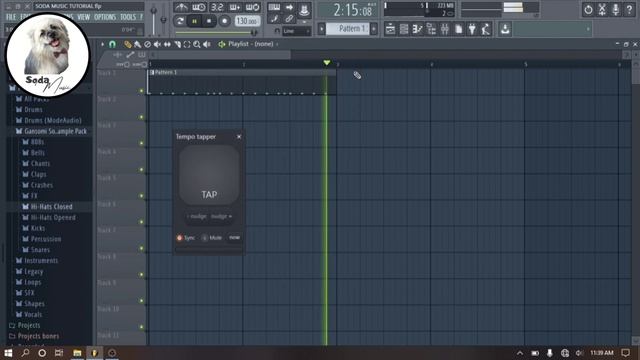Toggle wait for input before recording
Screen dimensions: 640x360
199,7
